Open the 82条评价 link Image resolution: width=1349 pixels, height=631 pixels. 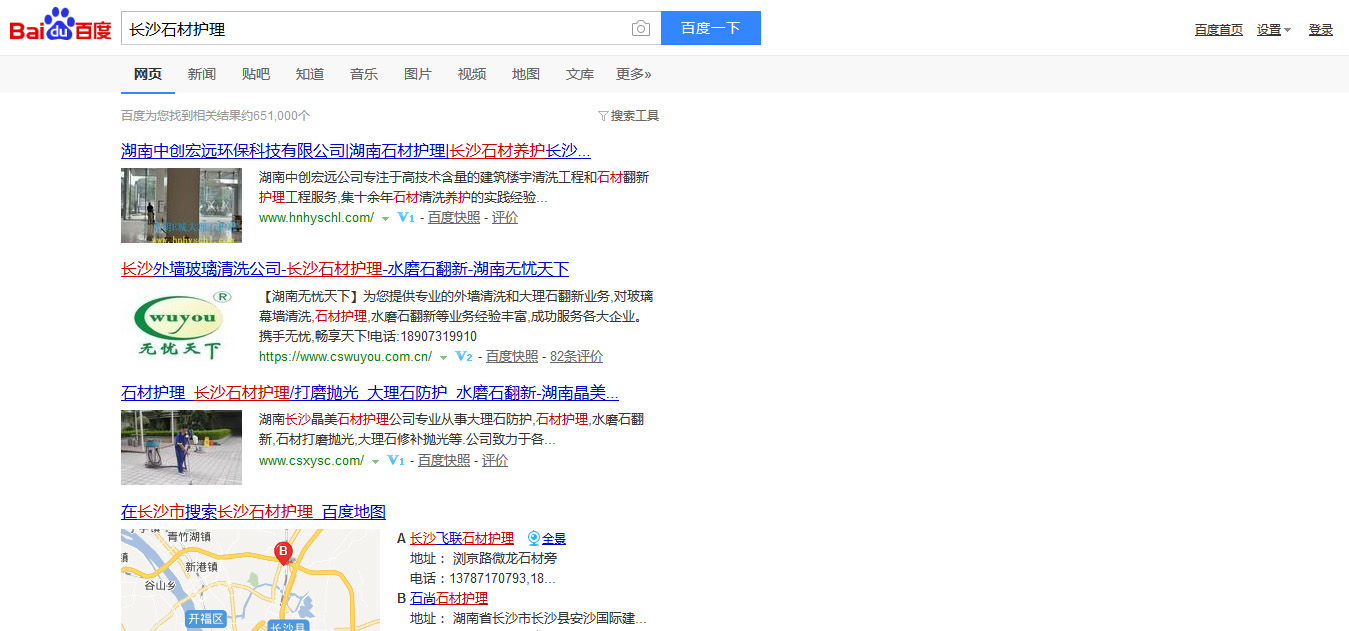tap(577, 355)
